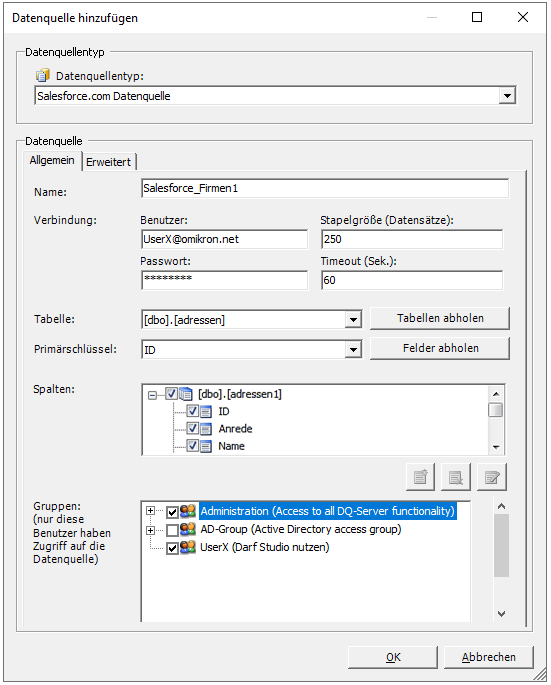Click the Stapelgröße input field
Image resolution: width=551 pixels, height=685 pixels.
tap(412, 239)
